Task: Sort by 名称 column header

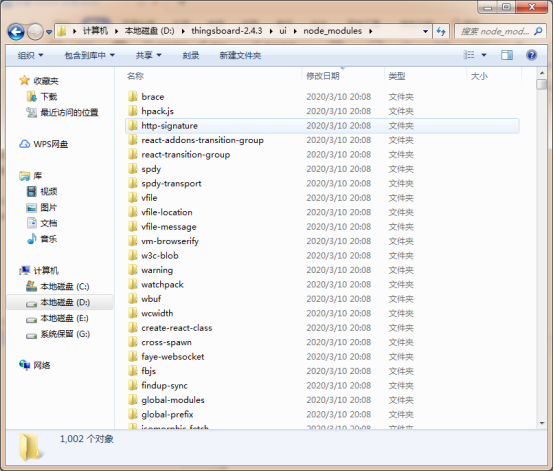Action: tap(135, 76)
